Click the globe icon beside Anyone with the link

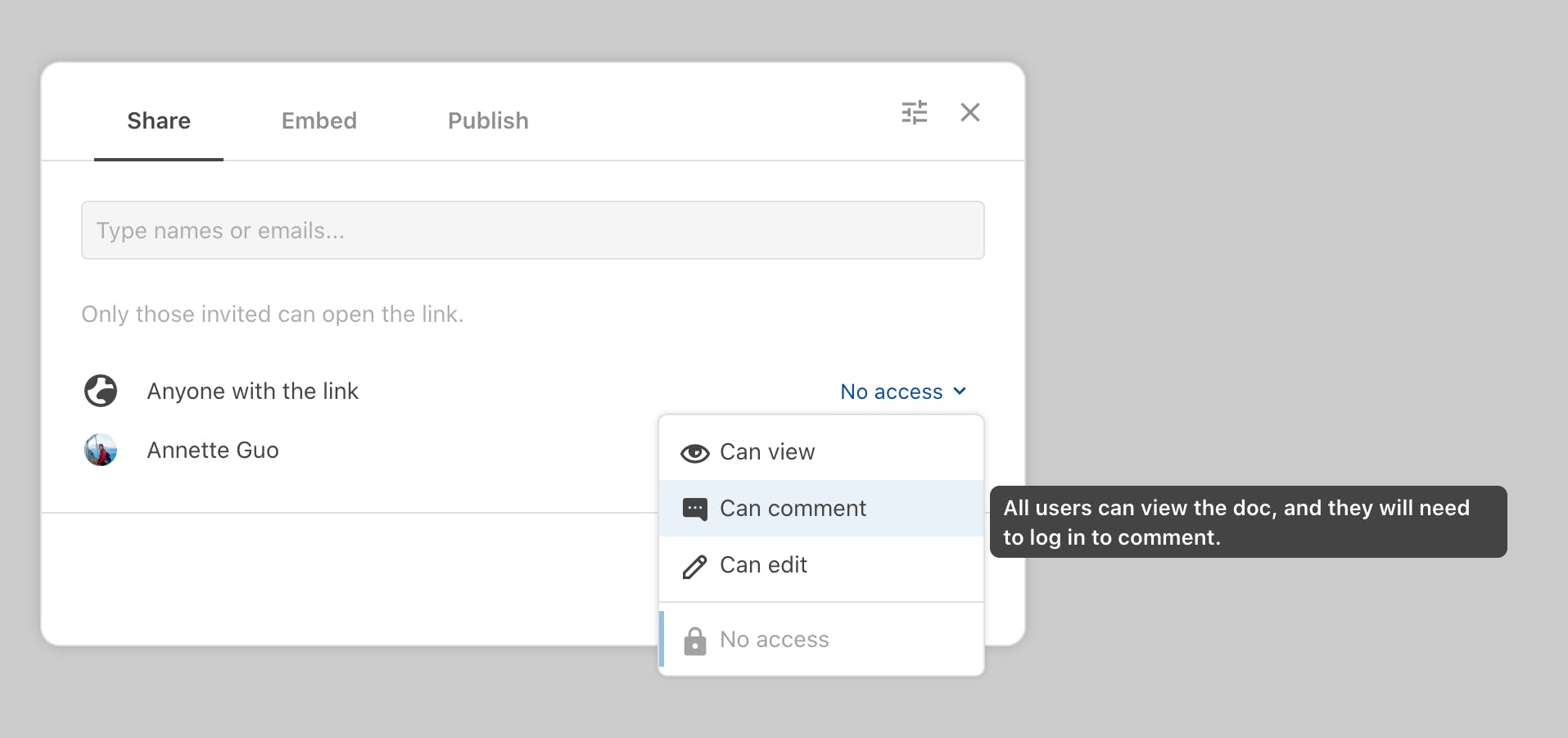[x=101, y=391]
